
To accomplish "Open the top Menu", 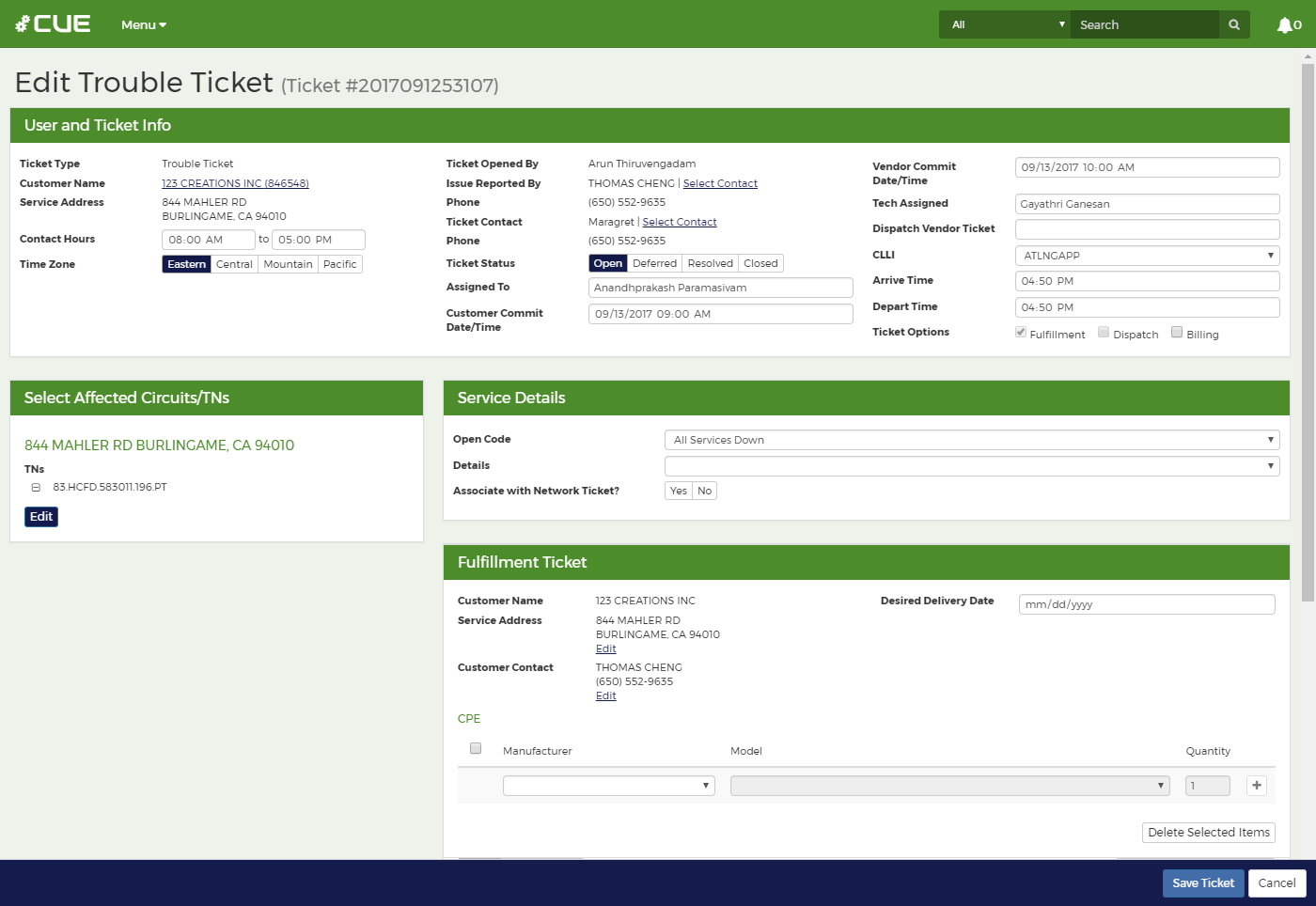I will [x=143, y=25].
